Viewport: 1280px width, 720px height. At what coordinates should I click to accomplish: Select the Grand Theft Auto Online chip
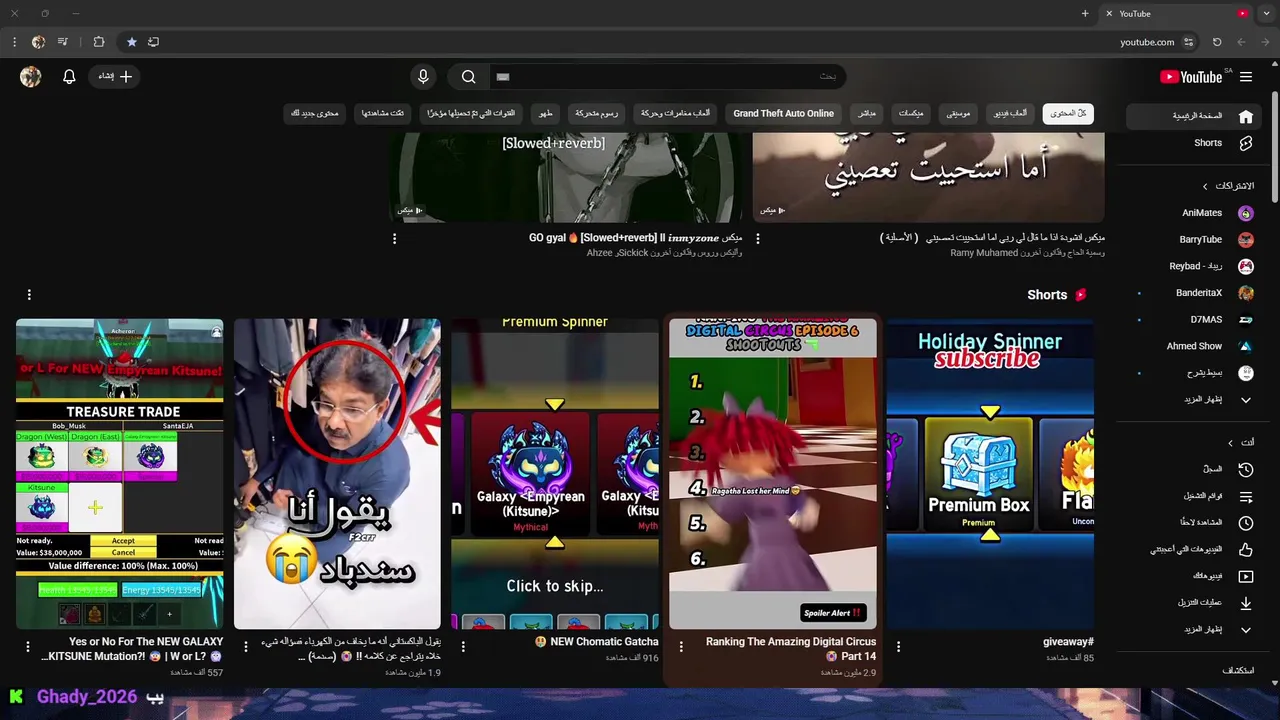pos(783,114)
